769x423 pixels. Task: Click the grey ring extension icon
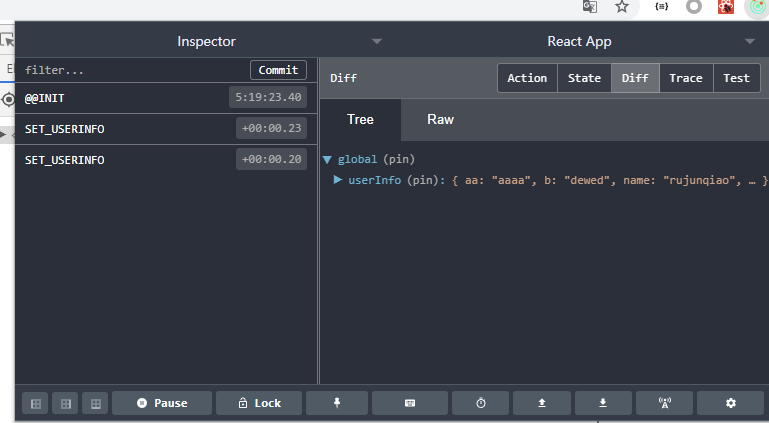pos(694,7)
